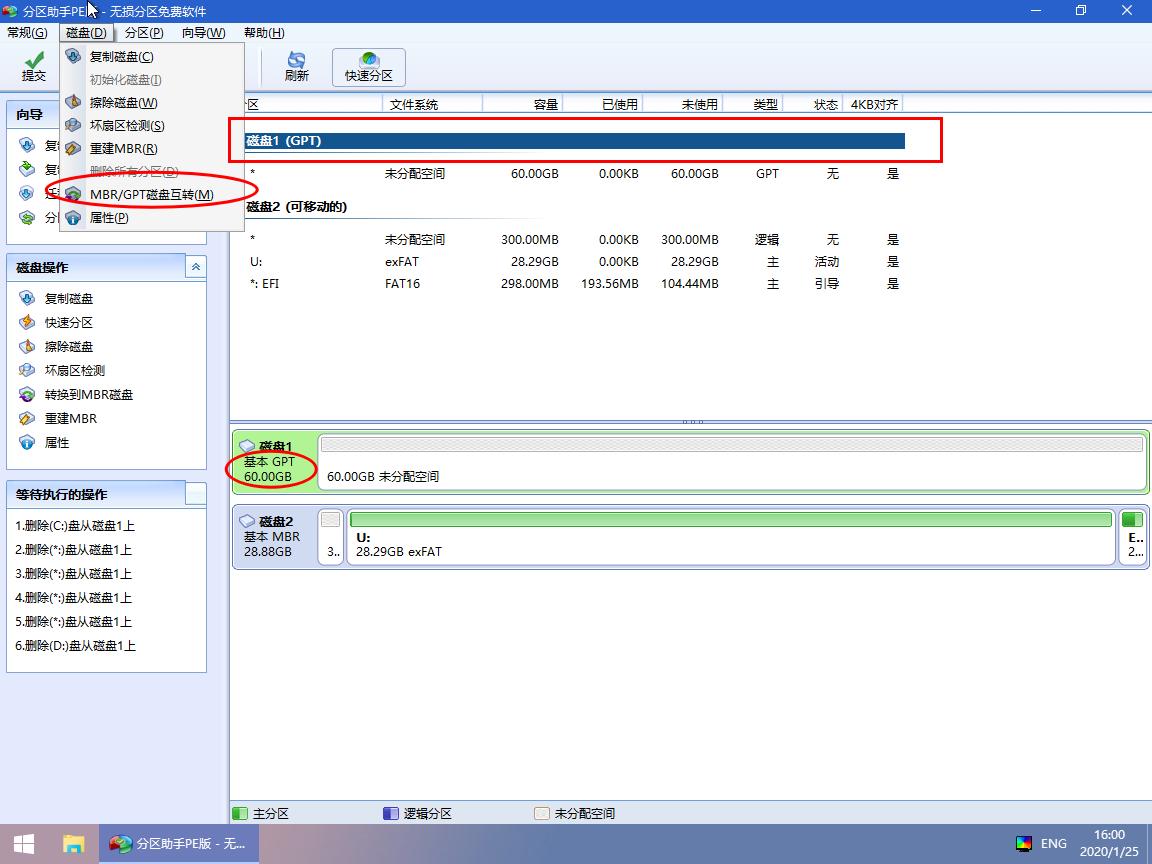The image size is (1152, 864).
Task: Click the 提交 (Commit) toolbar icon
Action: 33,67
